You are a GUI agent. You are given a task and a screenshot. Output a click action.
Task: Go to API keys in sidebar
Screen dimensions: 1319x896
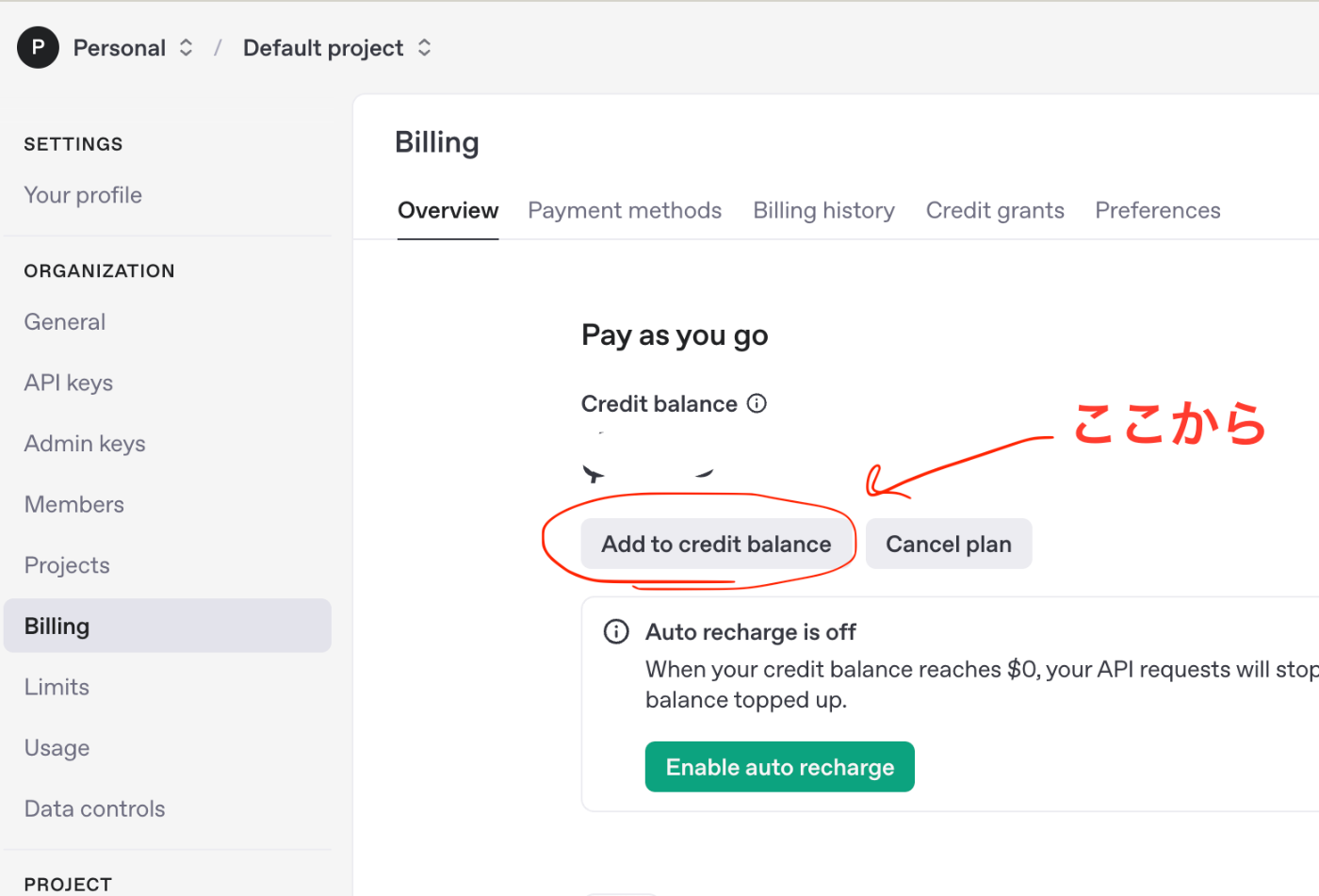tap(69, 383)
